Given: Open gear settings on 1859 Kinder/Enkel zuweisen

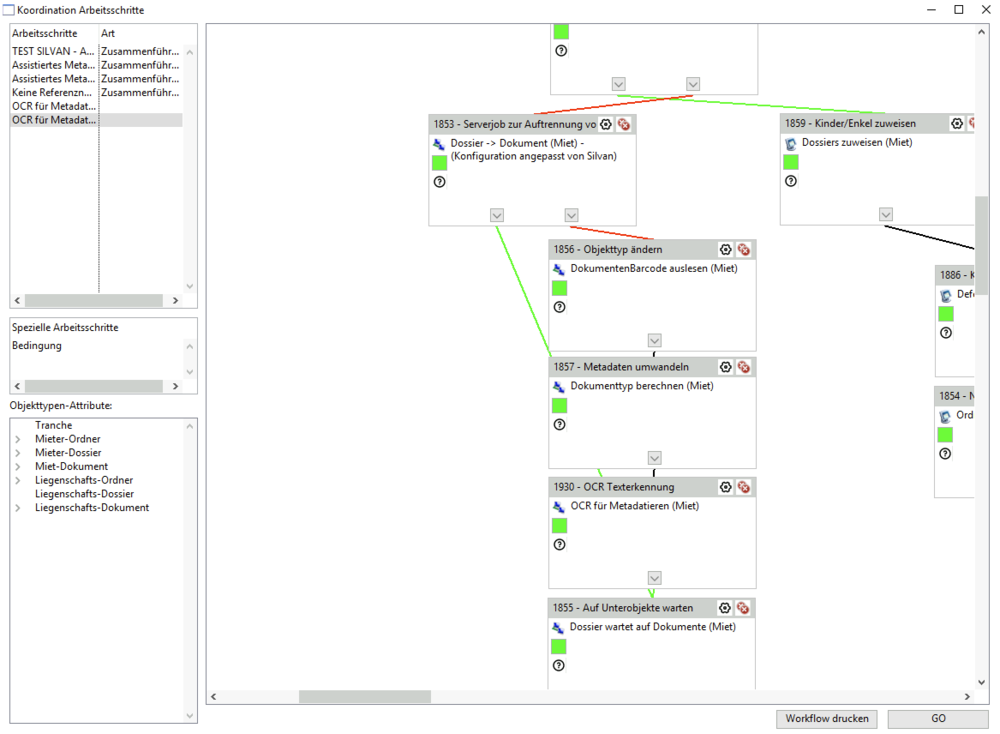Looking at the screenshot, I should (x=957, y=123).
